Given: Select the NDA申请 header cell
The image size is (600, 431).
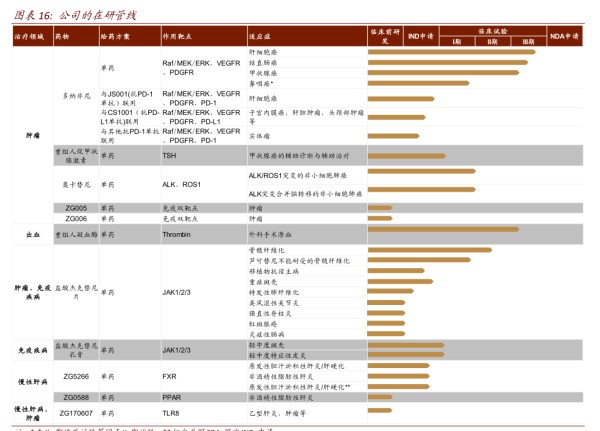Looking at the screenshot, I should pyautogui.click(x=564, y=36).
